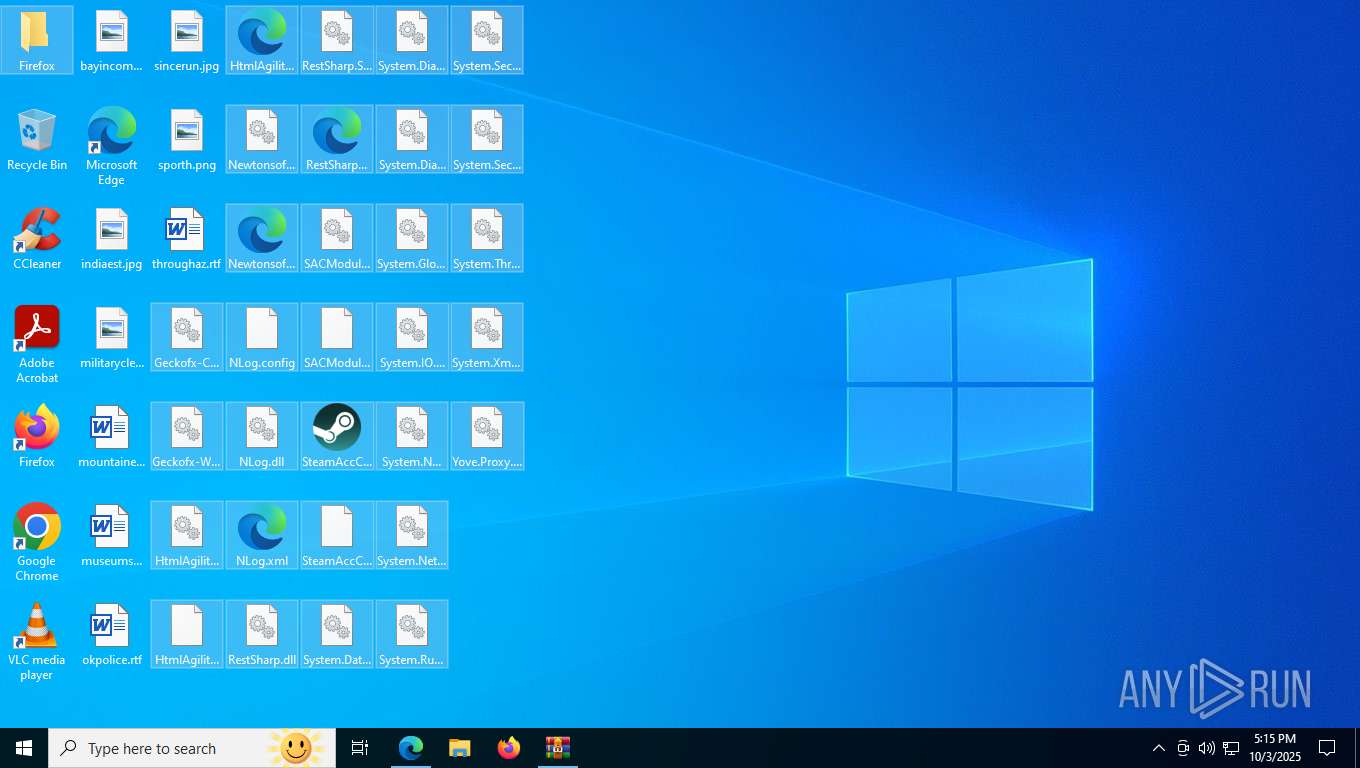Open network settings from the tray
The width and height of the screenshot is (1360, 768).
click(x=1231, y=748)
